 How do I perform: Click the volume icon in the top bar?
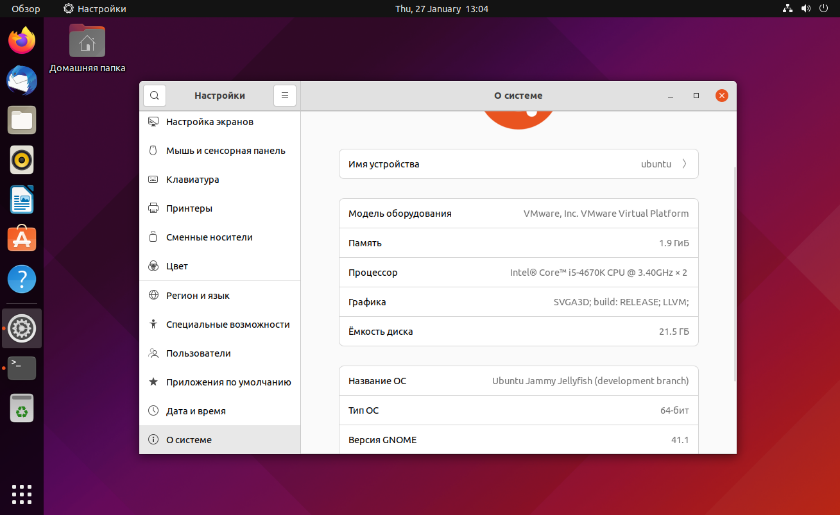point(806,9)
